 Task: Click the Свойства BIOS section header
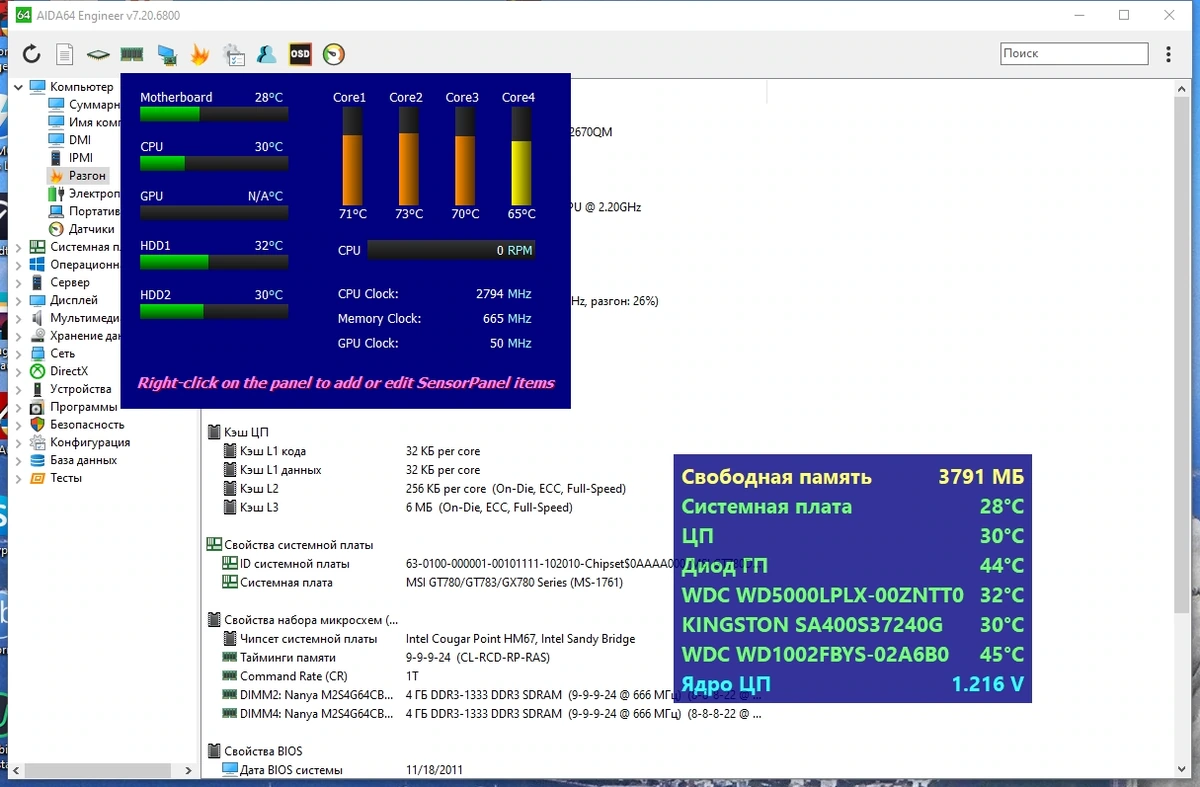[x=263, y=751]
